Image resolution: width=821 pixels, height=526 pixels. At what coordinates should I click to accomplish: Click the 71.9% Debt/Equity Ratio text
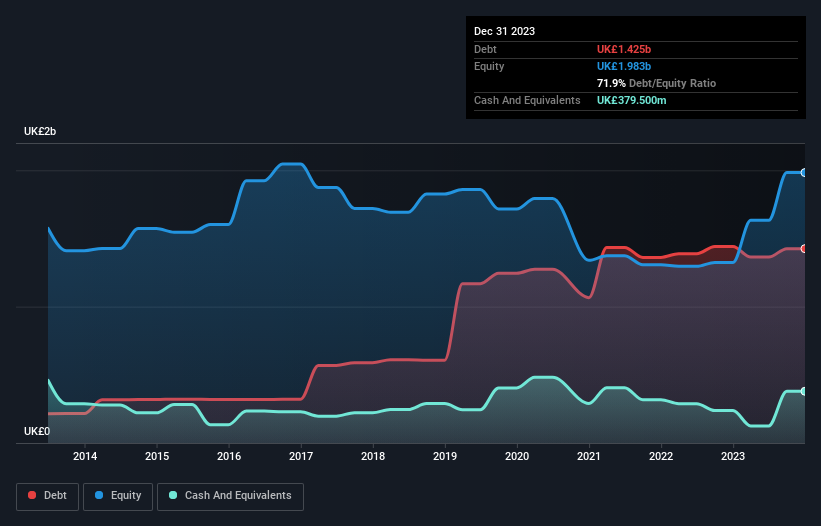656,83
